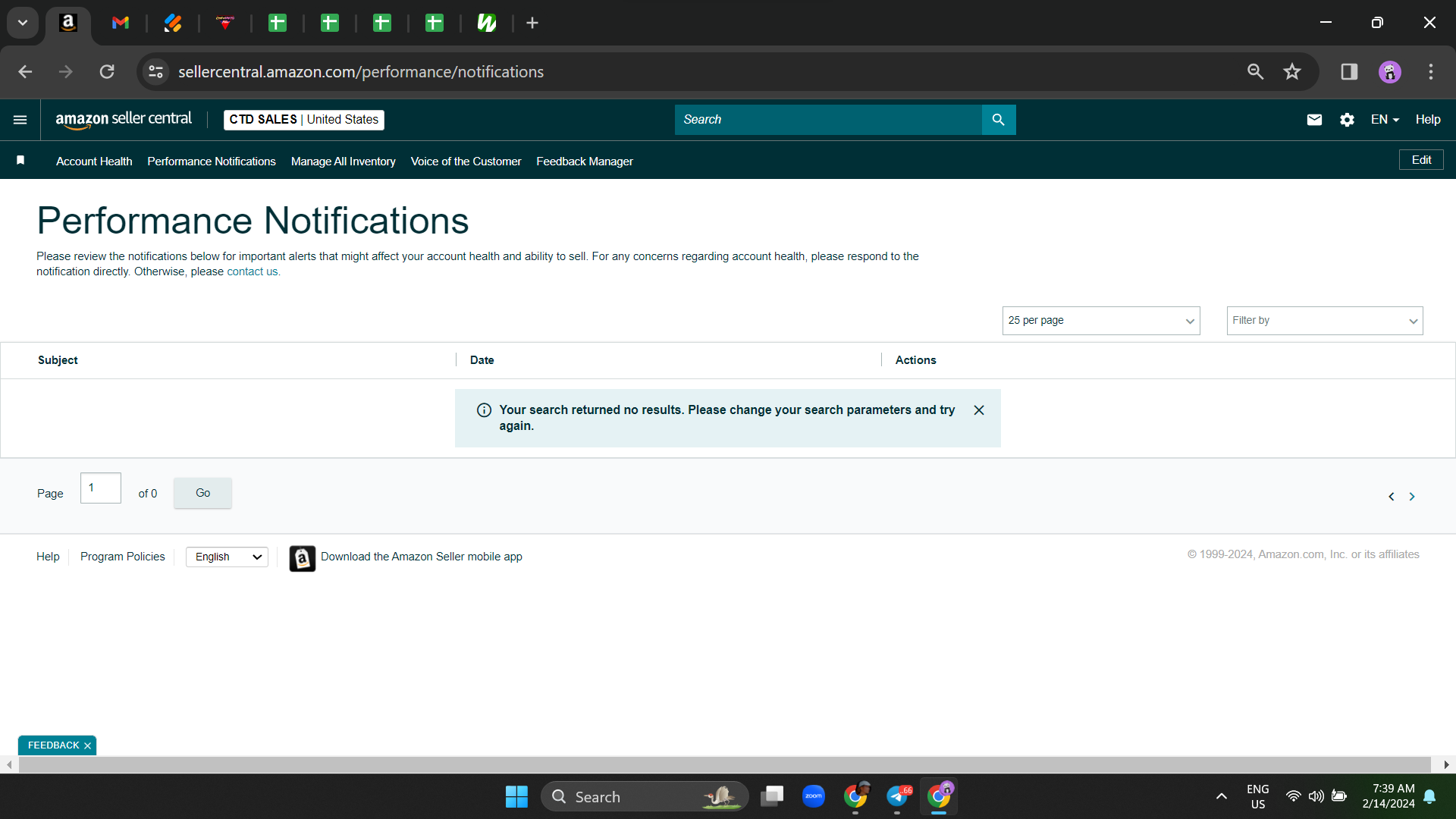1456x819 pixels.
Task: Click the Amazon Seller Central logo
Action: pyautogui.click(x=124, y=120)
